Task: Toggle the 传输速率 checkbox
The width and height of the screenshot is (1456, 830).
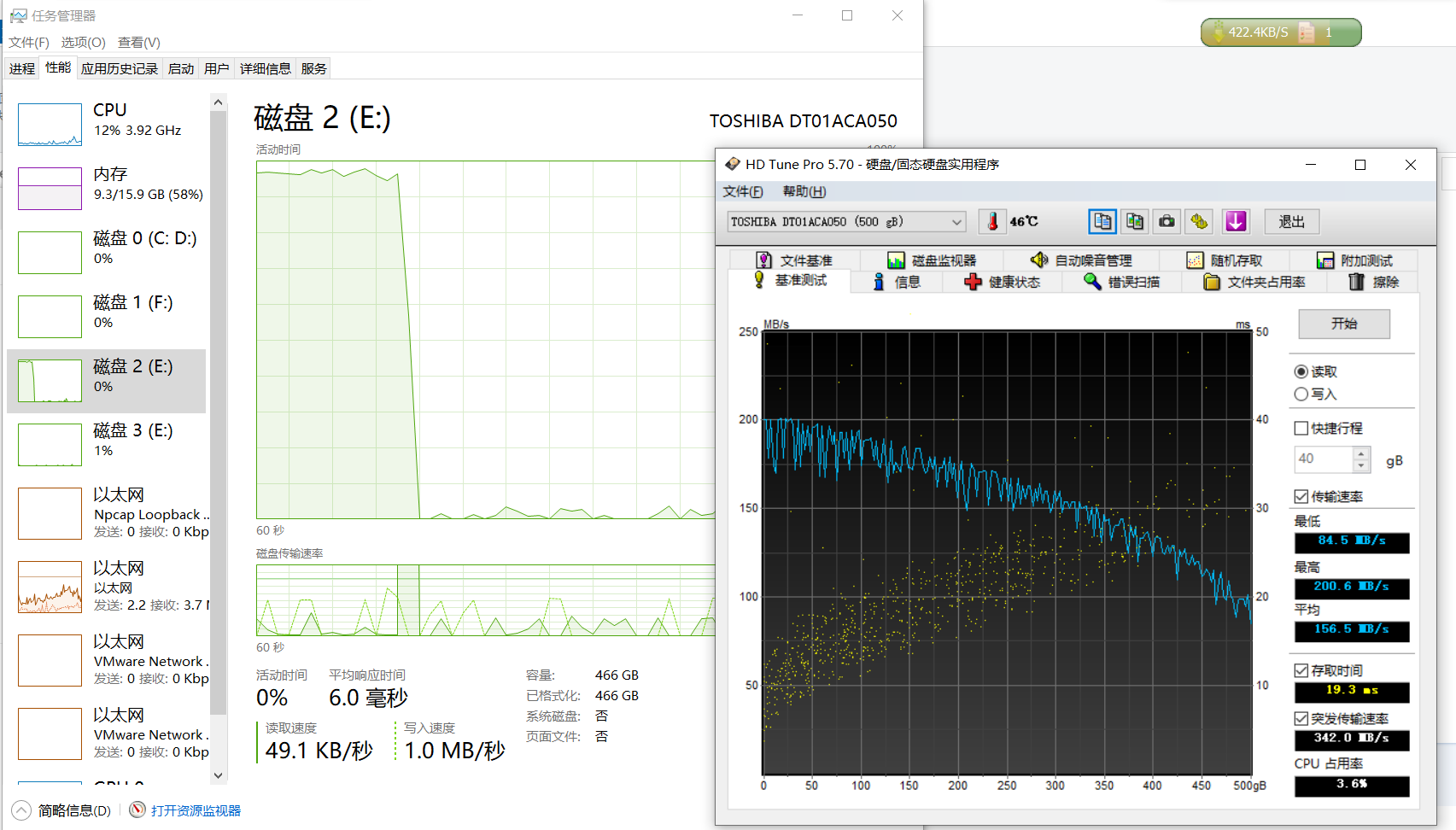Action: tap(1301, 496)
